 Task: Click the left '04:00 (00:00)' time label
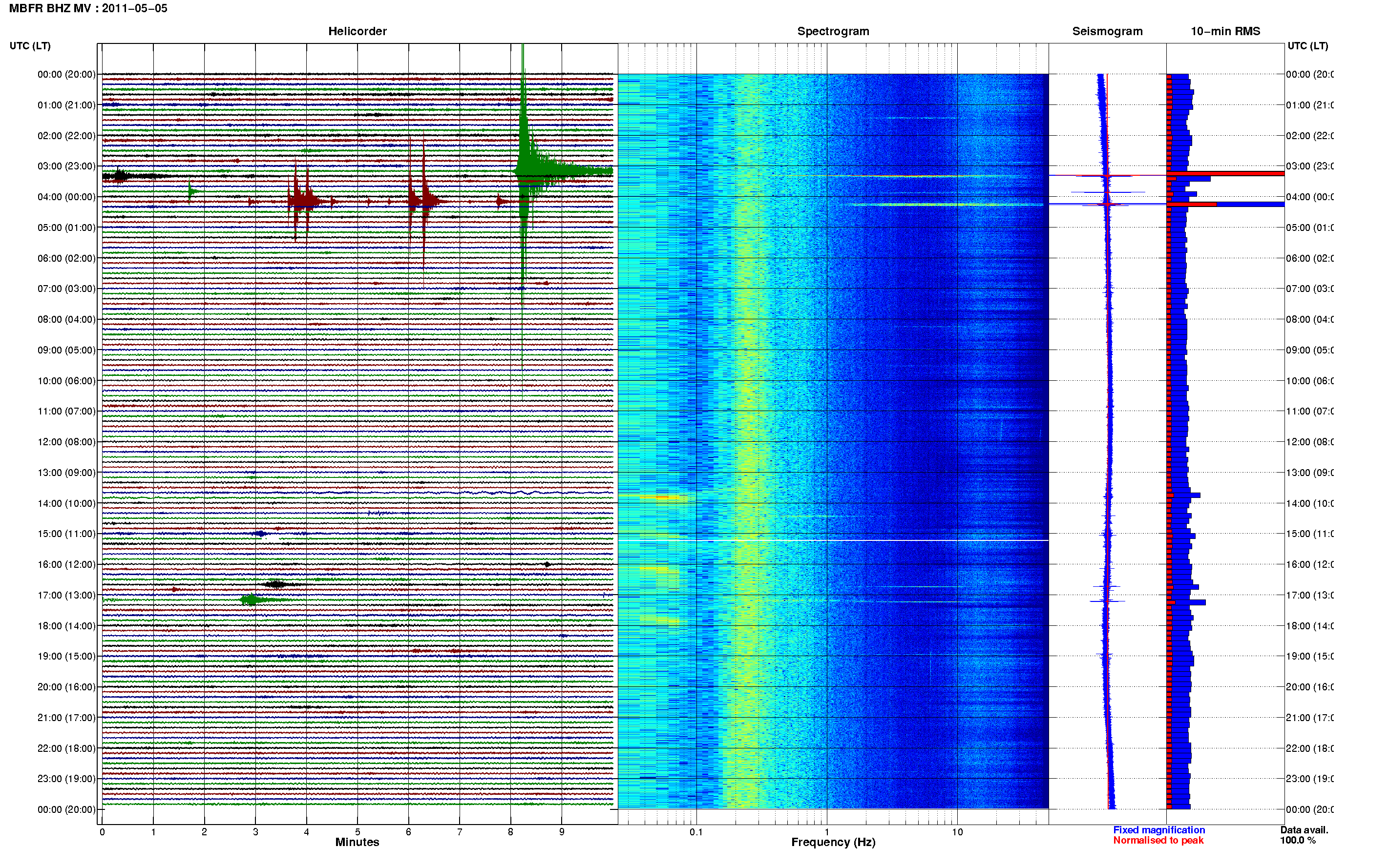point(66,197)
